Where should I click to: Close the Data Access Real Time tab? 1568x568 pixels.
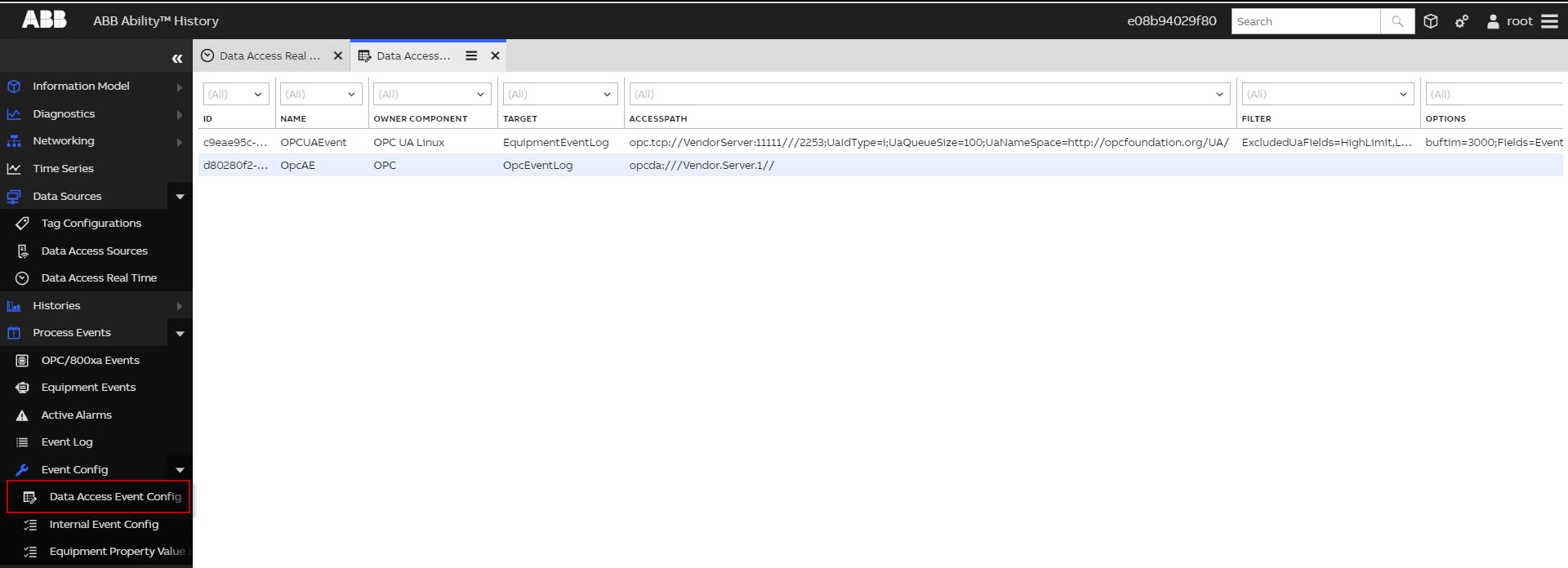338,55
